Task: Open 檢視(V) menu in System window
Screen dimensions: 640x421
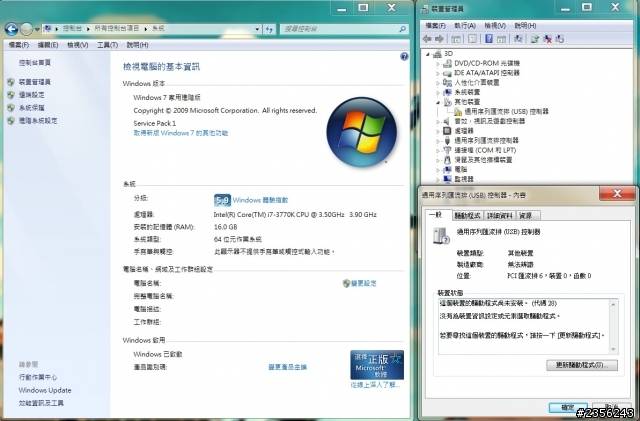Action: coord(78,45)
